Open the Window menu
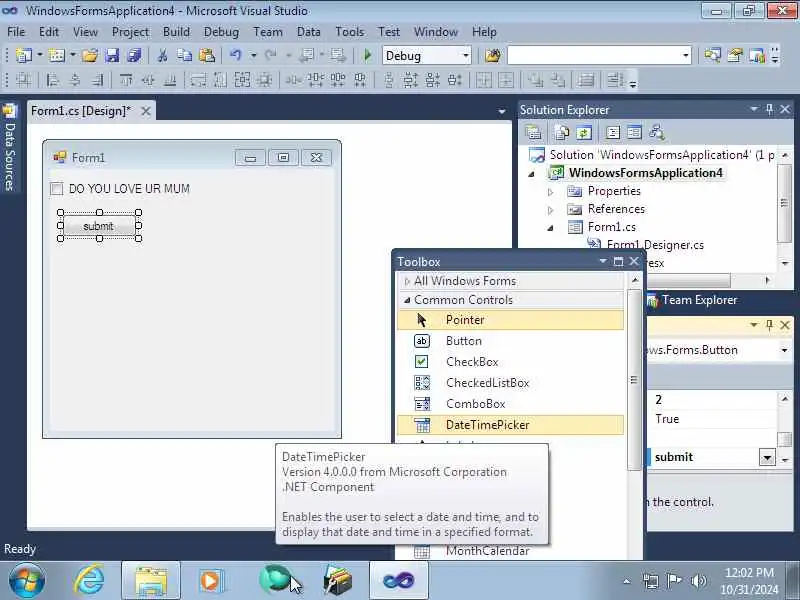800x600 pixels. (436, 32)
